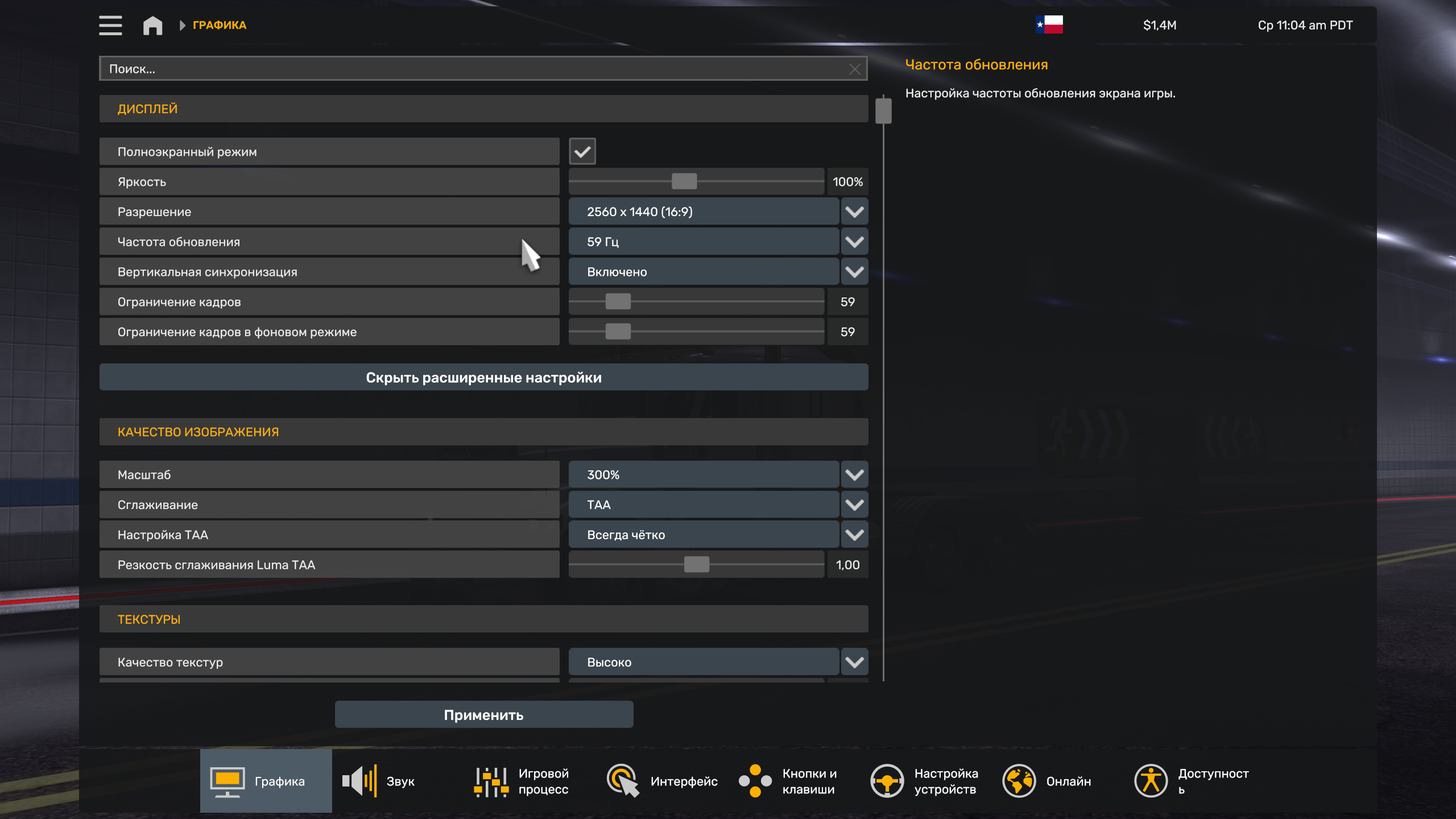1456x819 pixels.
Task: Open Sound settings speaker icon
Action: [x=359, y=781]
